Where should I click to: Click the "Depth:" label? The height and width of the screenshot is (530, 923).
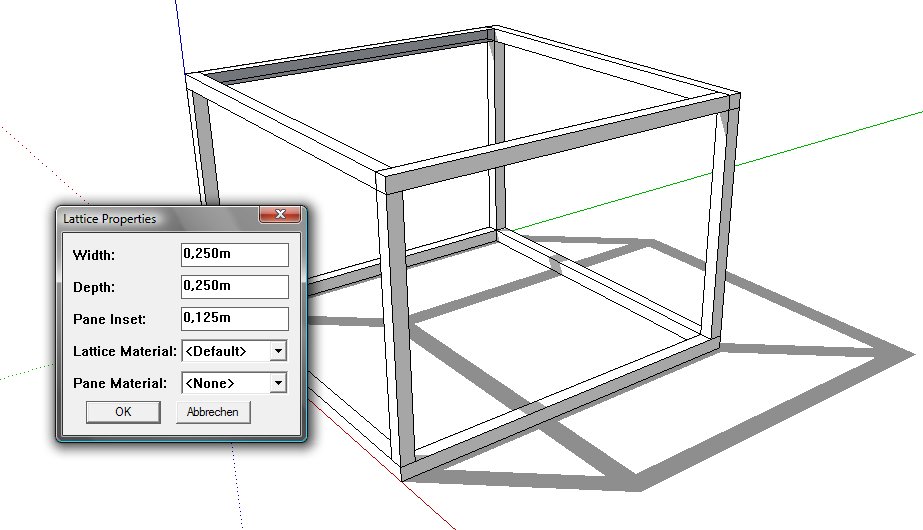coord(94,287)
